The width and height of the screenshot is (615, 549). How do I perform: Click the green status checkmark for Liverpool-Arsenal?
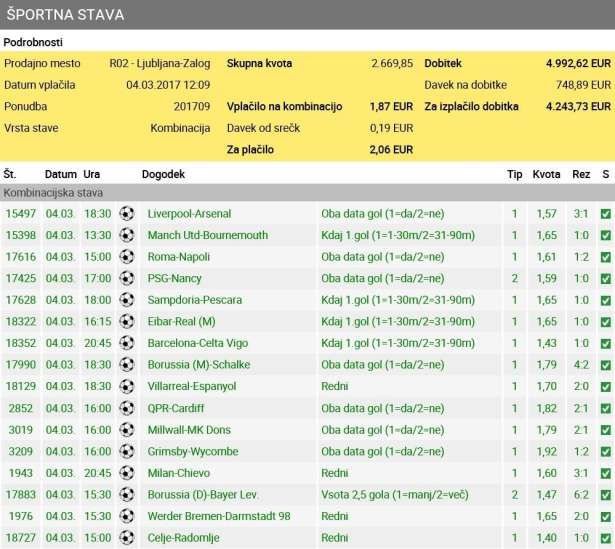tap(606, 214)
